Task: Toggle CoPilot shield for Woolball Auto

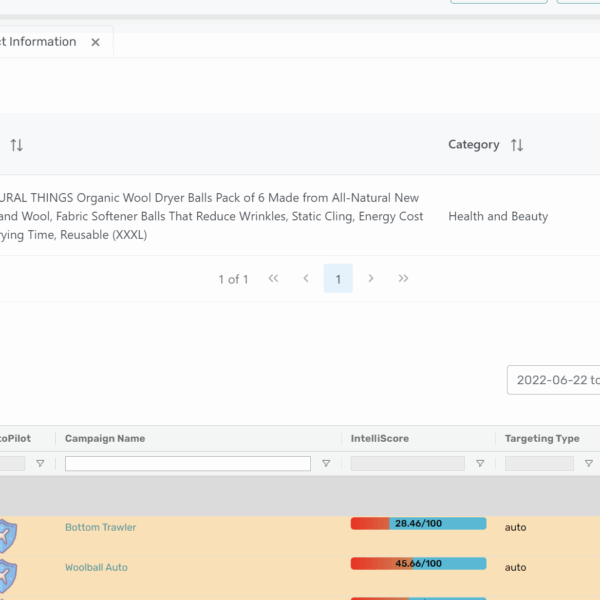Action: (8, 576)
